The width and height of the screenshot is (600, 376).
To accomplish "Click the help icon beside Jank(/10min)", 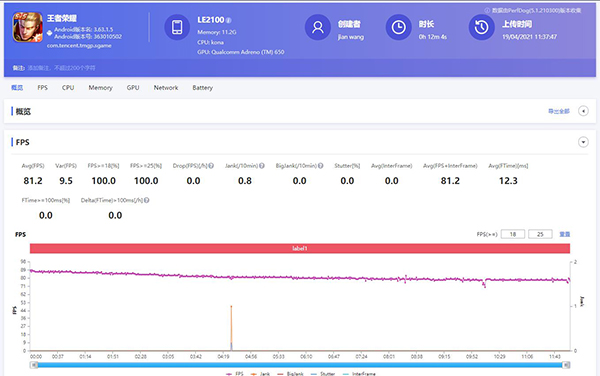I will tap(262, 166).
